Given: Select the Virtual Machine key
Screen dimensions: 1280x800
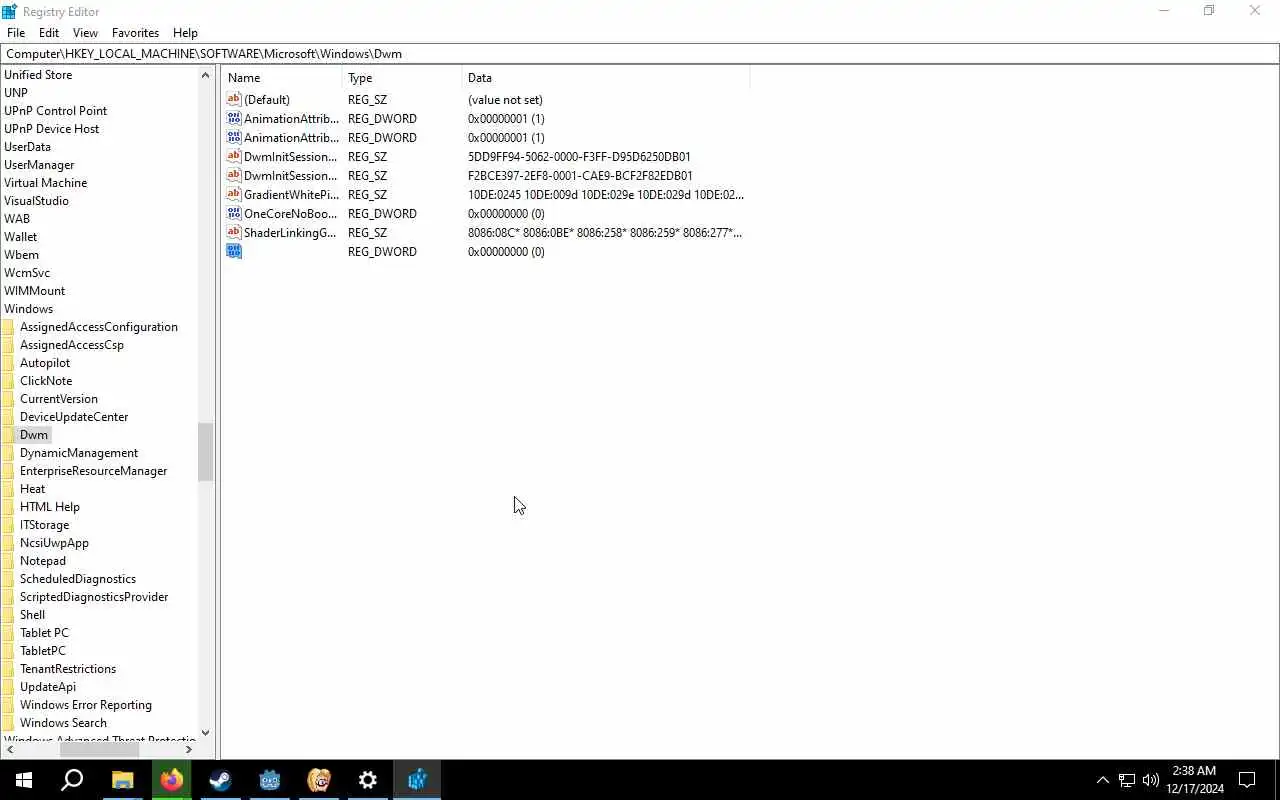Looking at the screenshot, I should [x=45, y=182].
